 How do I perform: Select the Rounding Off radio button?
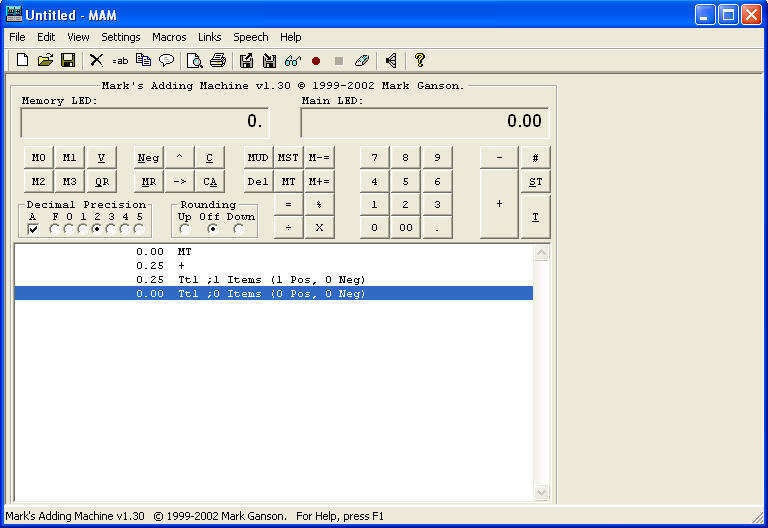pyautogui.click(x=212, y=229)
